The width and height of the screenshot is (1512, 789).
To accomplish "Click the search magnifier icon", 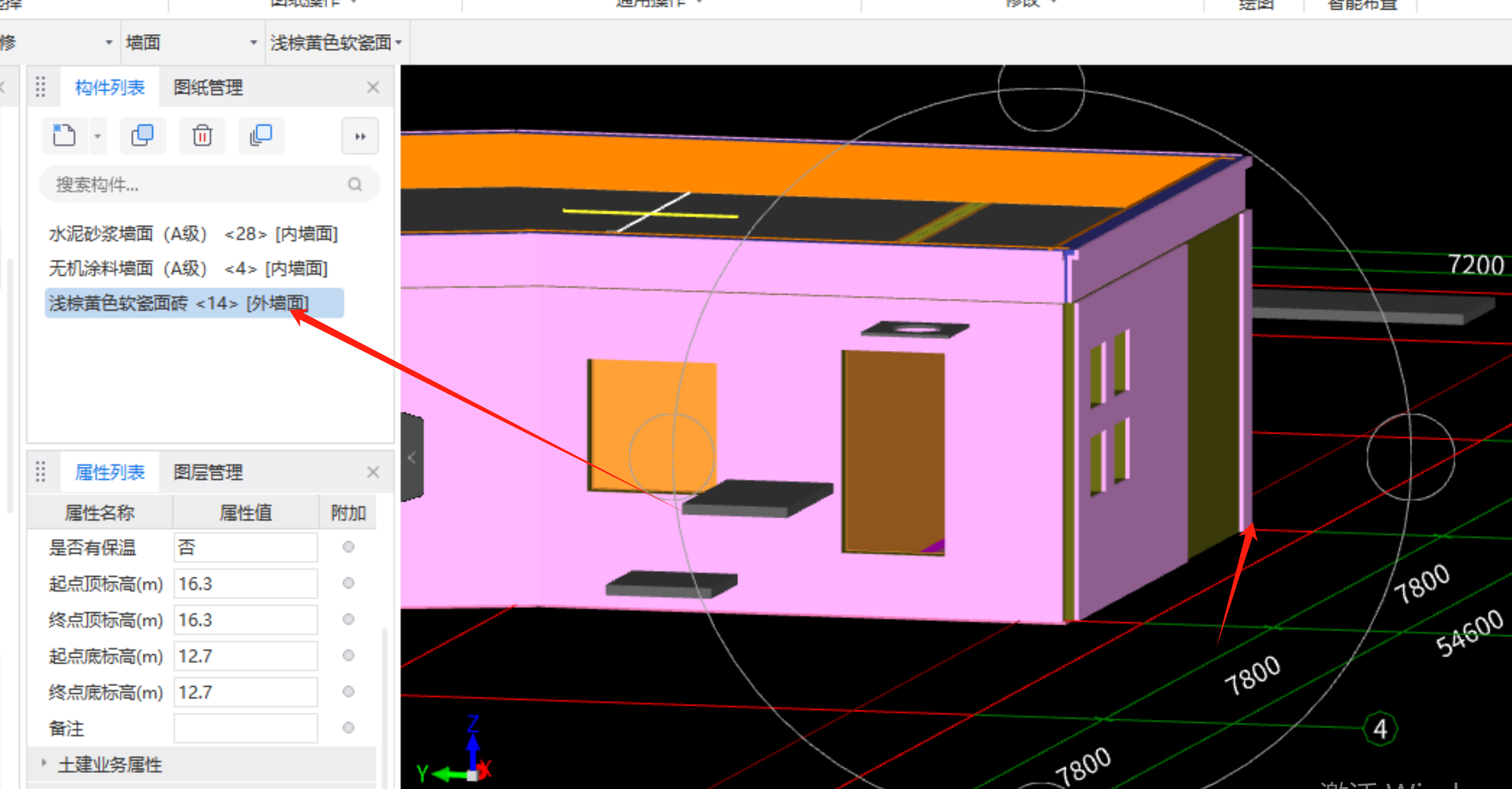I will (x=355, y=185).
